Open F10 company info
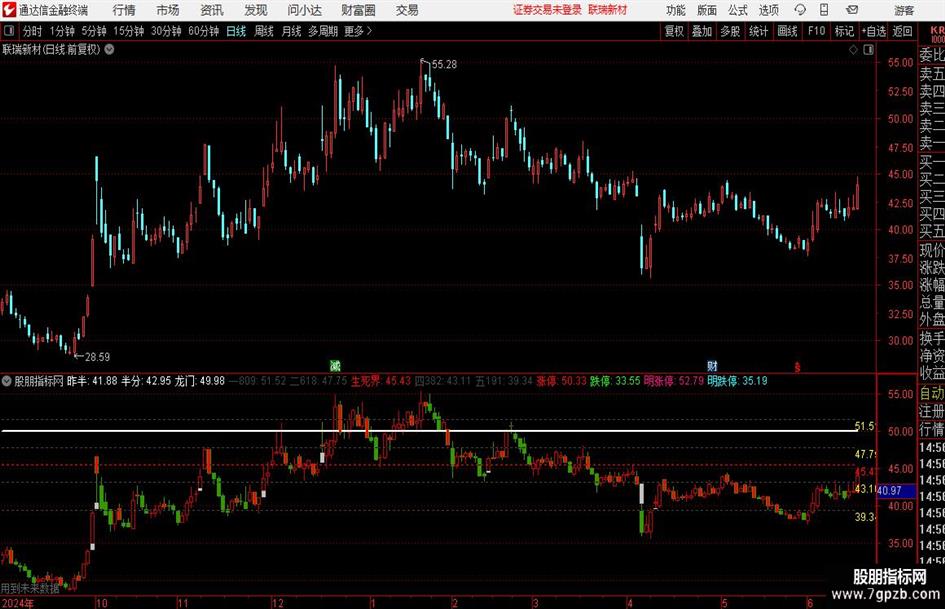Viewport: 945px width, 609px height. [x=817, y=31]
